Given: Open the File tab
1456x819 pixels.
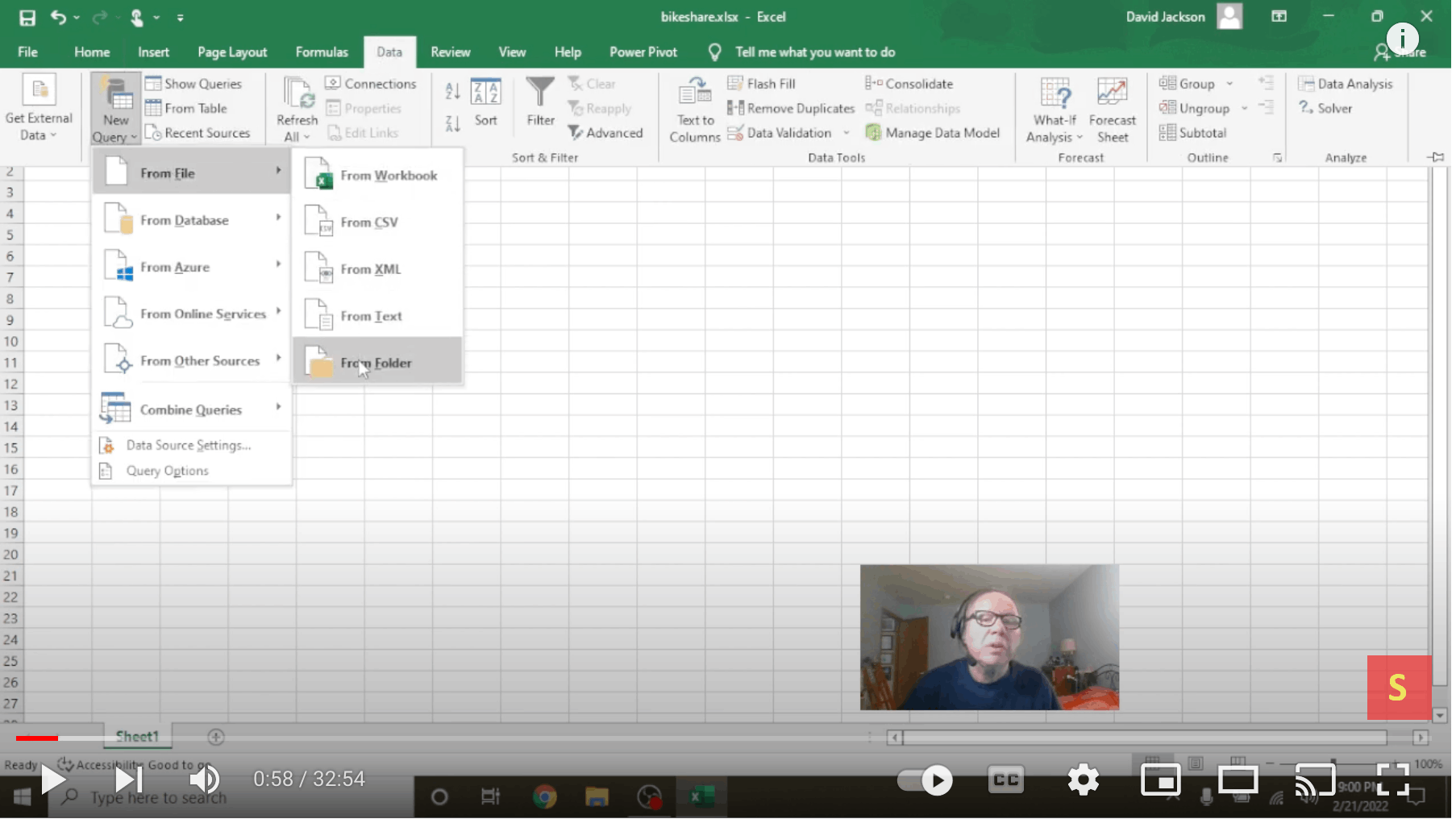Looking at the screenshot, I should tap(27, 52).
